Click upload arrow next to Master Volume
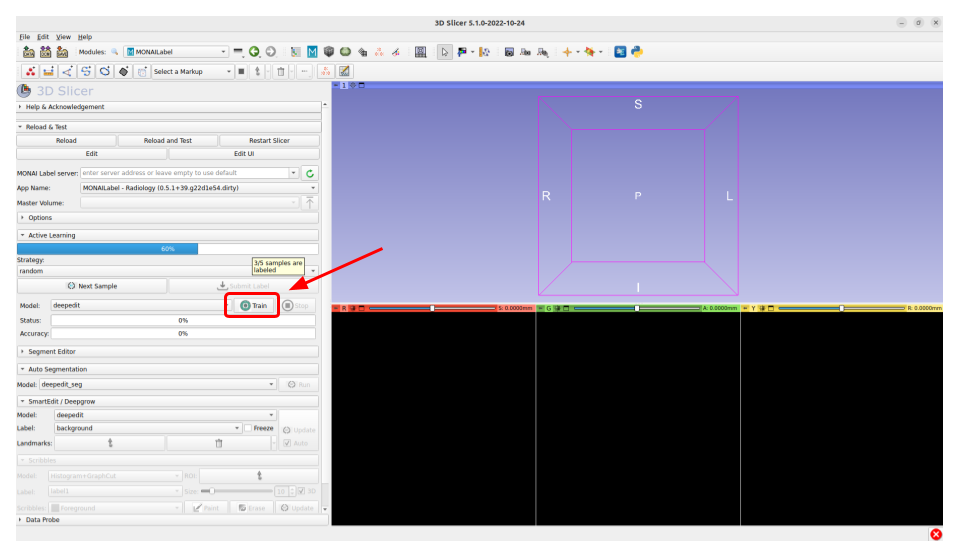 (310, 203)
